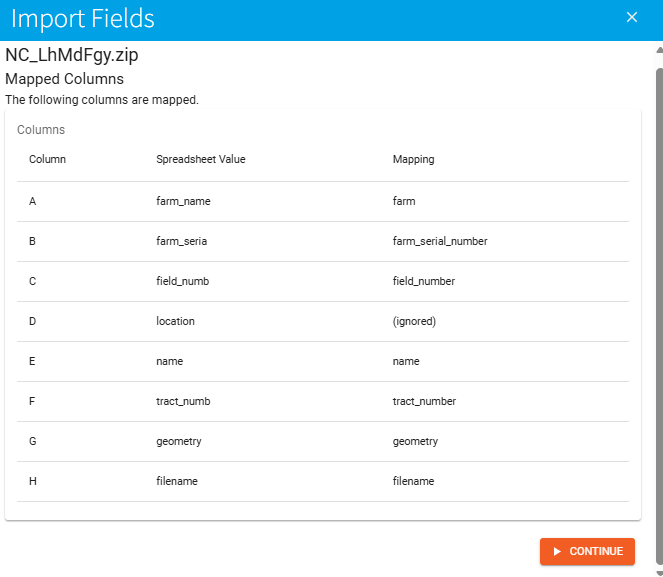The width and height of the screenshot is (663, 577).
Task: Select column letter D row
Action: coord(33,321)
